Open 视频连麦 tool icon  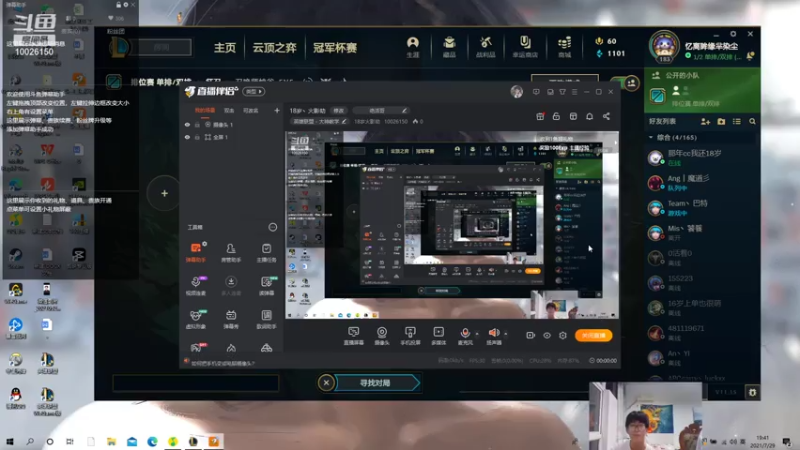(x=195, y=286)
